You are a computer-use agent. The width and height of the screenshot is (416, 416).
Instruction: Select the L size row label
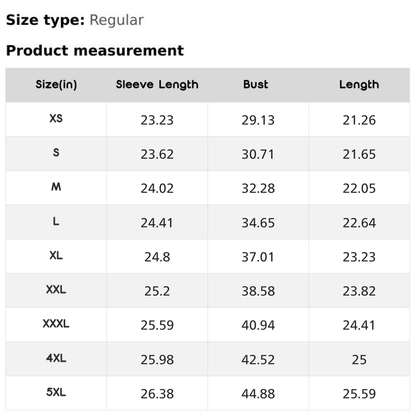(56, 221)
